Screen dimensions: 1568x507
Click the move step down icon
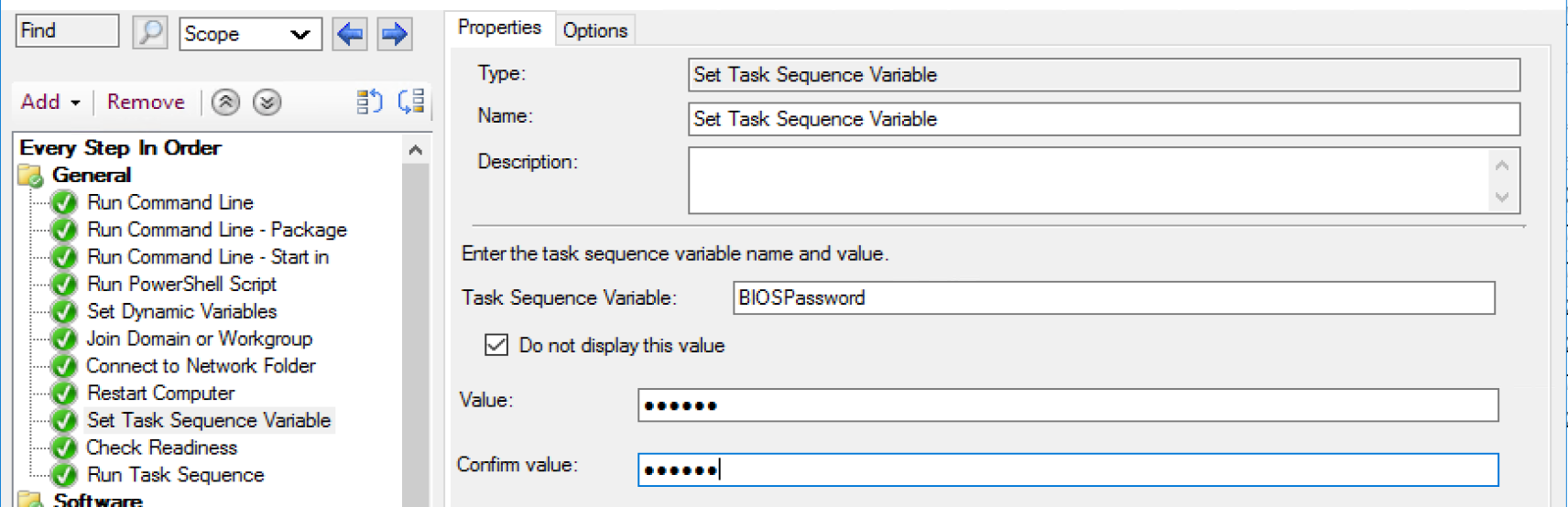(267, 102)
